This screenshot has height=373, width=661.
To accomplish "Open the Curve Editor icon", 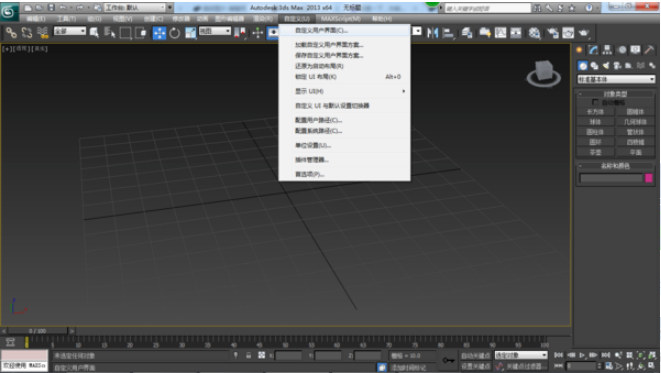I will [x=500, y=32].
